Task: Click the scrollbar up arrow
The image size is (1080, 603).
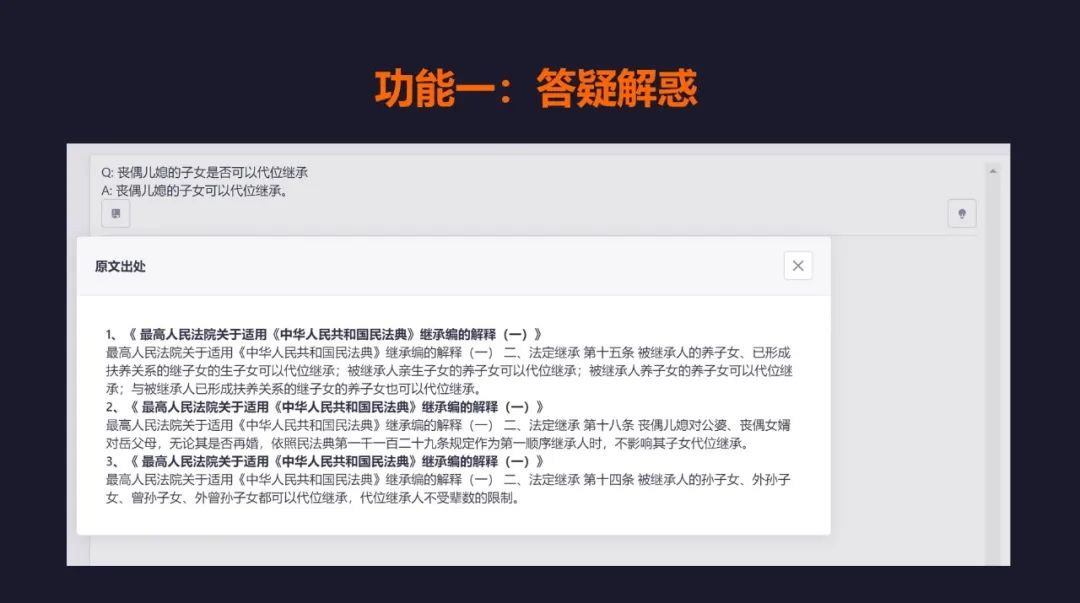Action: tap(993, 171)
